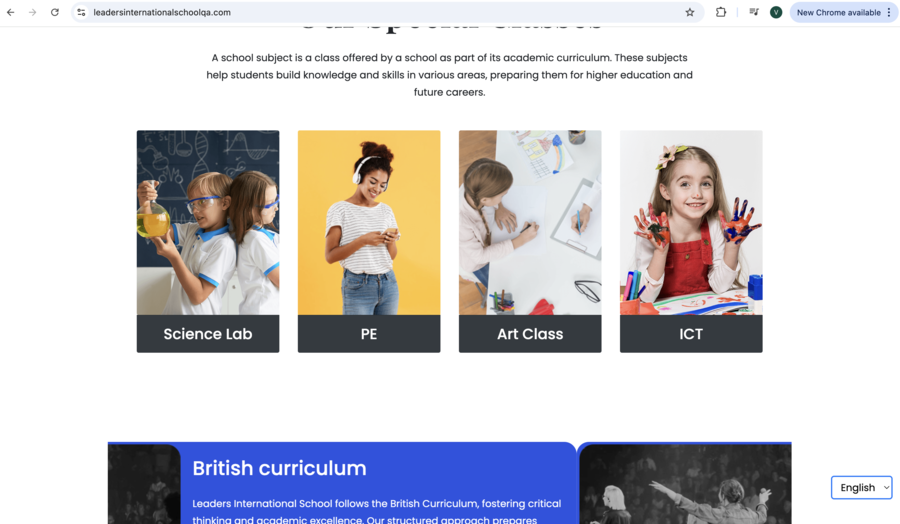Open the Chrome three-dot menu

click(x=889, y=12)
